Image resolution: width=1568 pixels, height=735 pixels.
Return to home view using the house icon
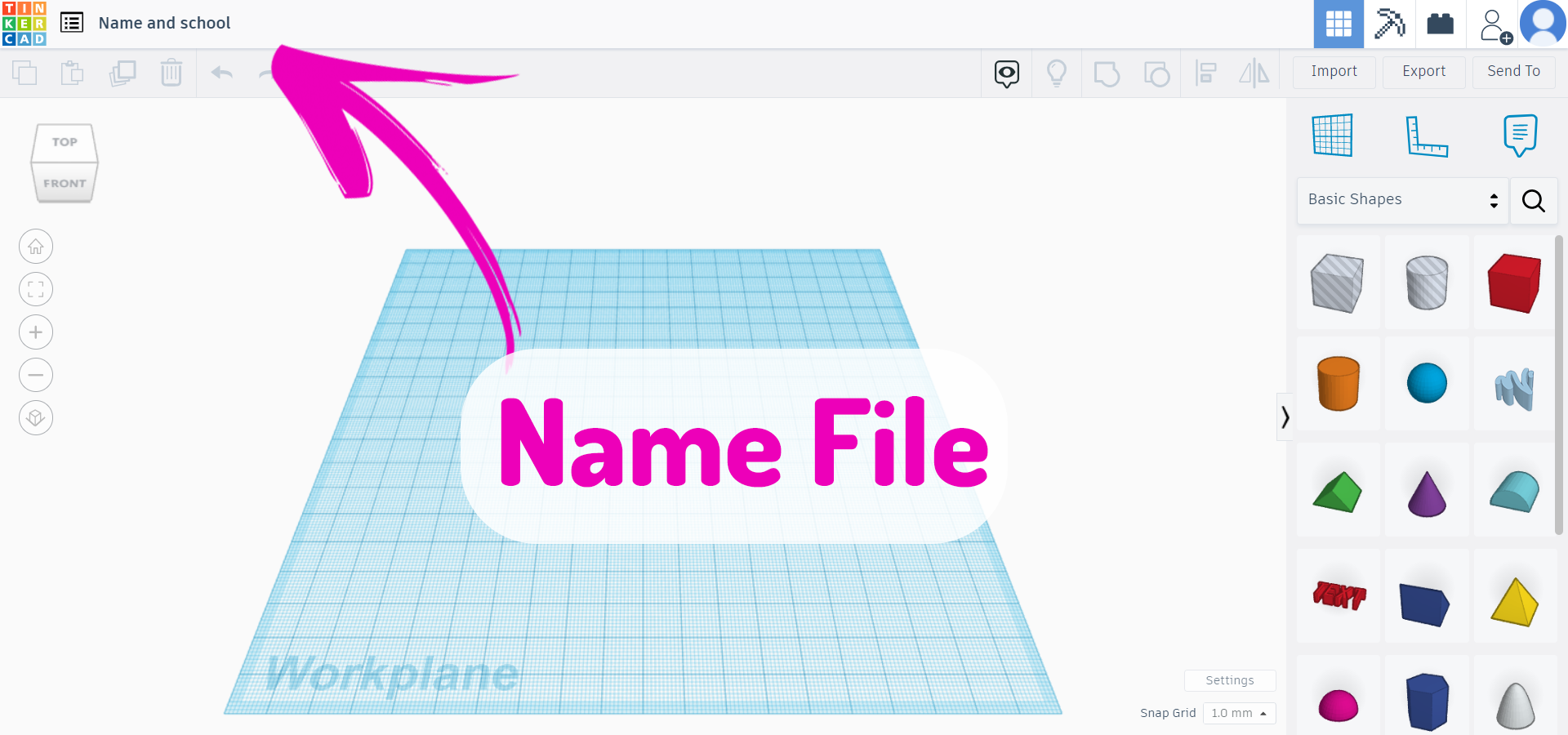tap(36, 246)
